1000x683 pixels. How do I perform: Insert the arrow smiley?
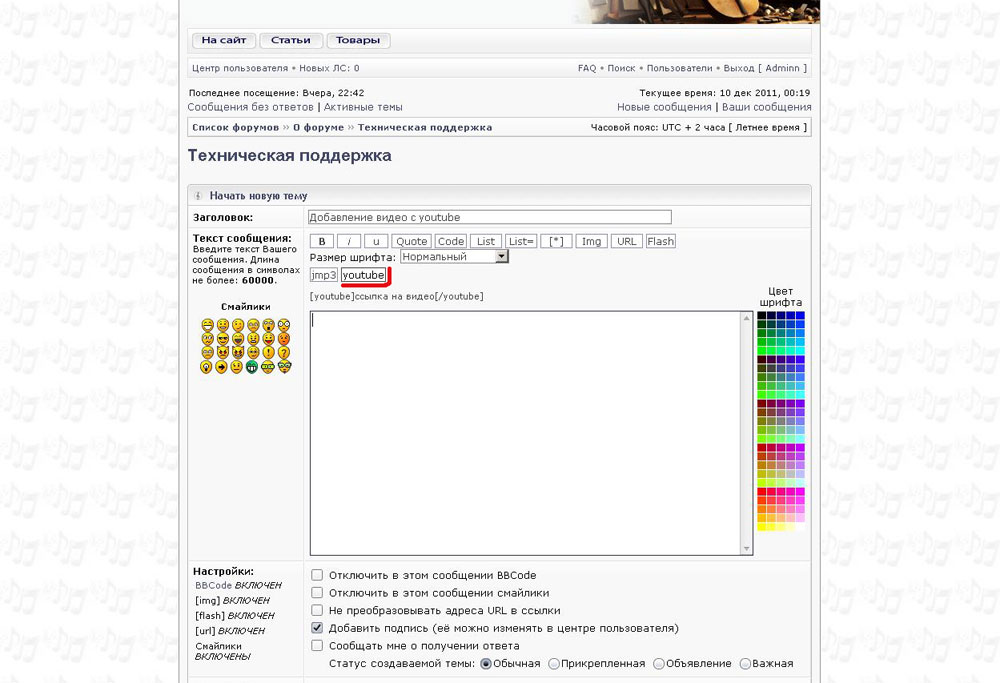(221, 367)
